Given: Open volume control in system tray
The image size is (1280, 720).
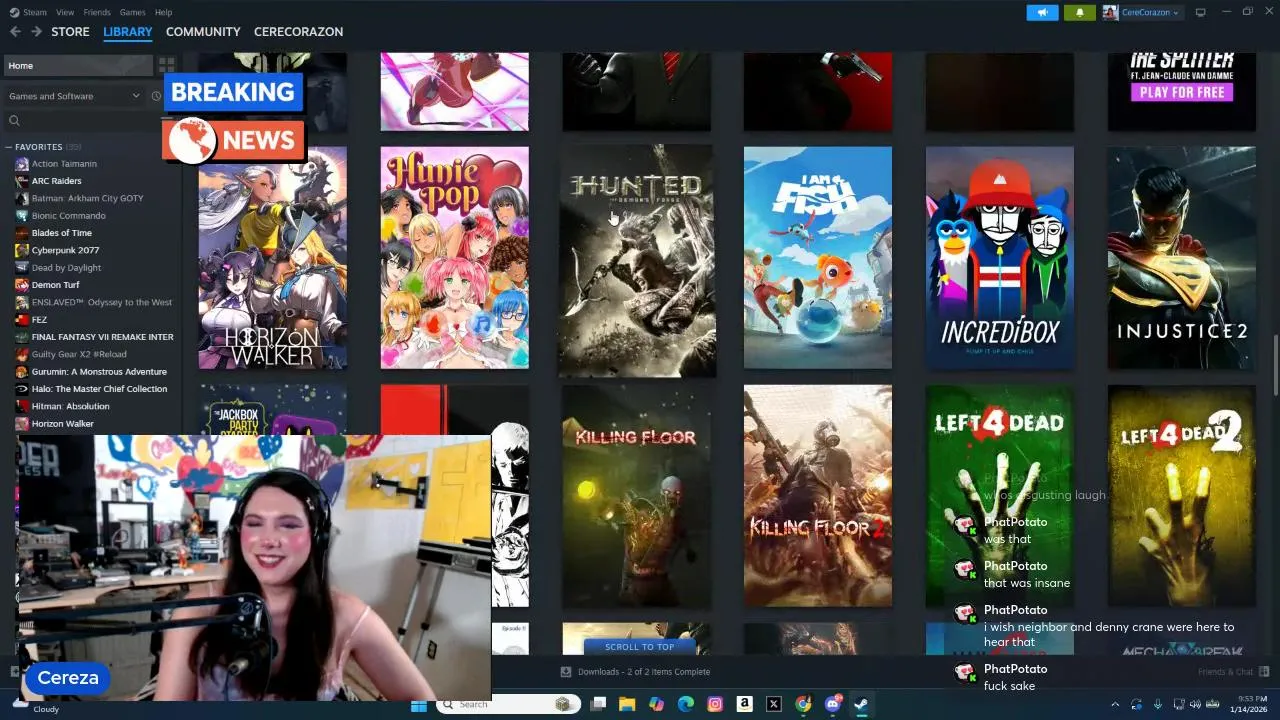Looking at the screenshot, I should click(x=1197, y=704).
